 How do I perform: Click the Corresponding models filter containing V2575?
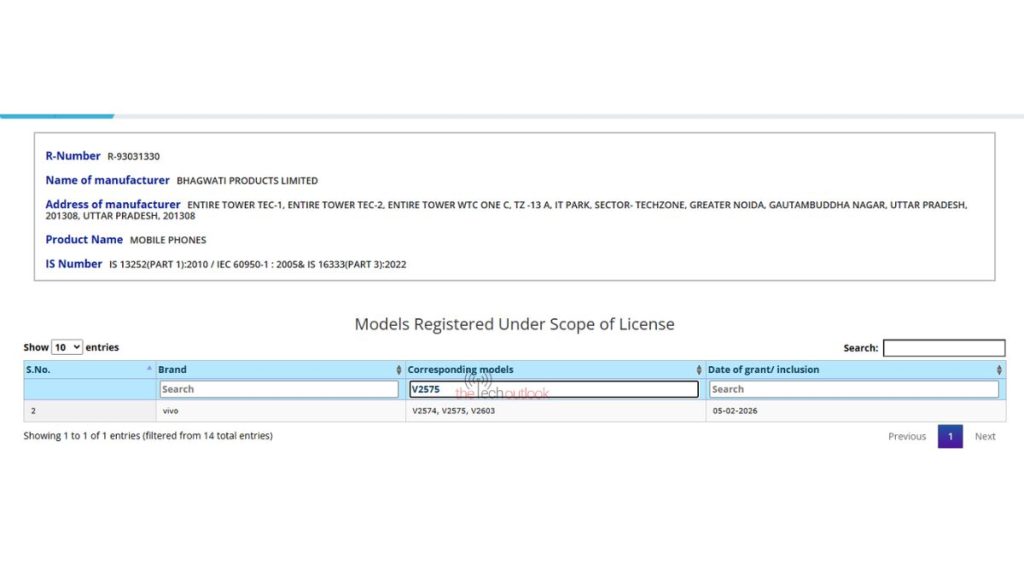(554, 389)
